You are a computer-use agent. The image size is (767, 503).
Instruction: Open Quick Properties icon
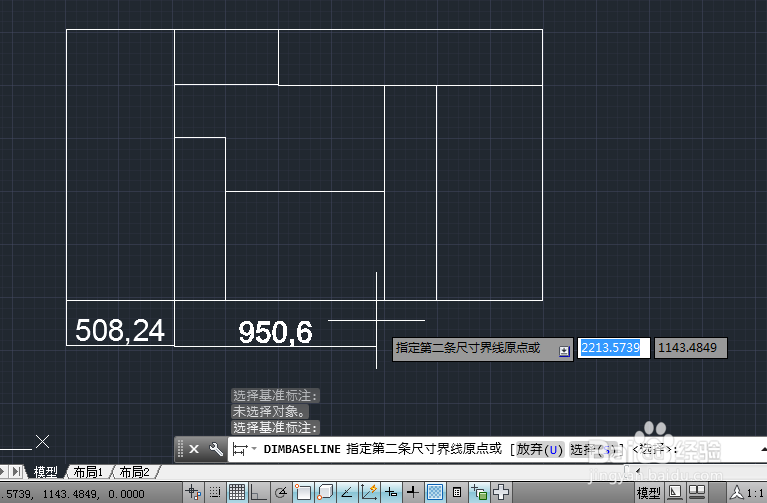[x=457, y=492]
